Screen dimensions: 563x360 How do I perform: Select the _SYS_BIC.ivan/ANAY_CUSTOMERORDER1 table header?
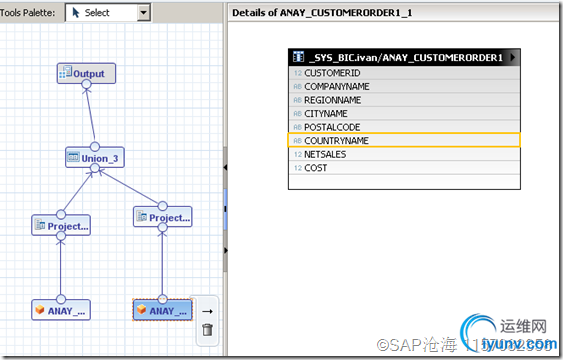[404, 57]
